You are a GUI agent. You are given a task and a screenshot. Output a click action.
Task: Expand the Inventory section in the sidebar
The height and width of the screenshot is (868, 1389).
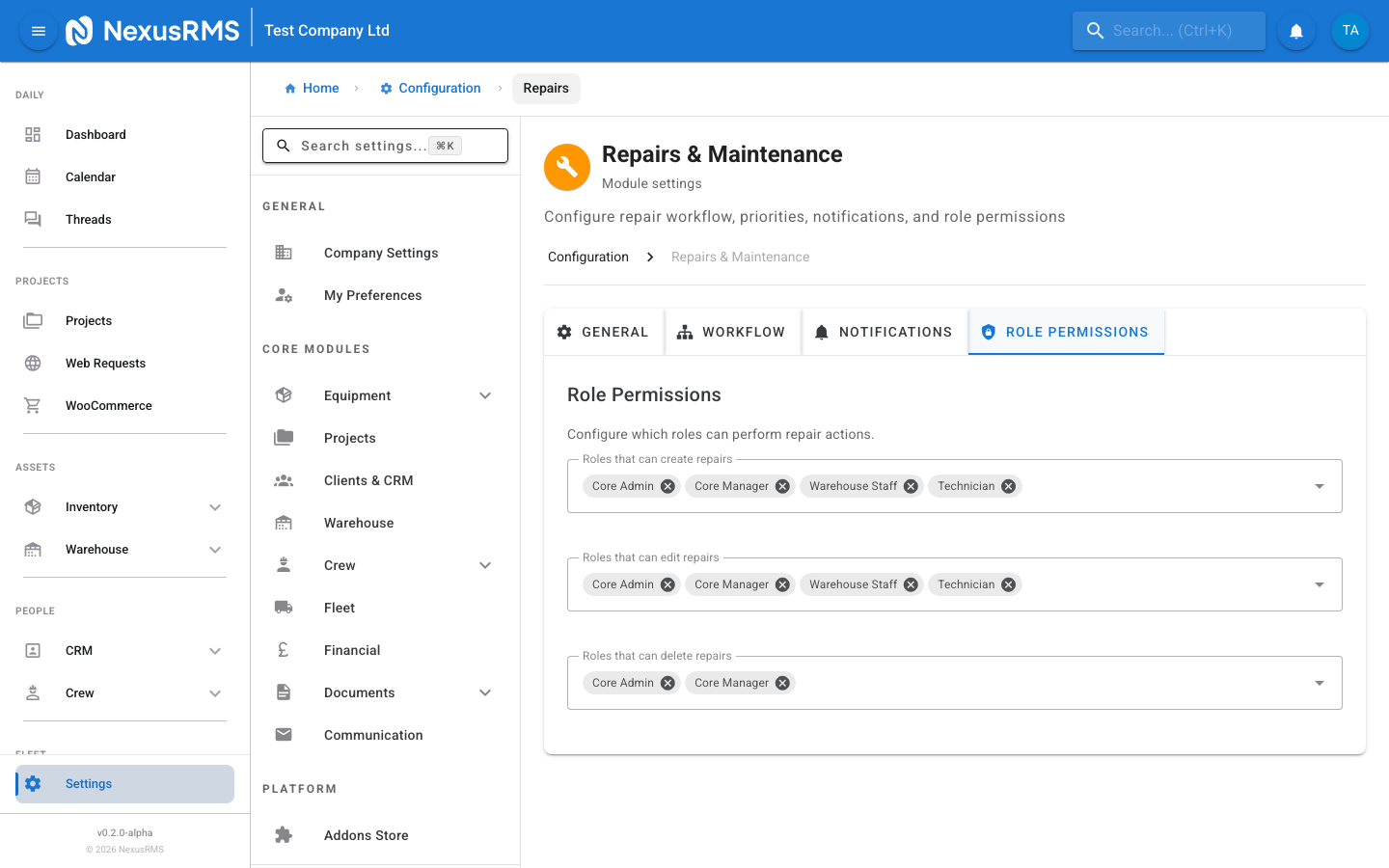click(214, 506)
